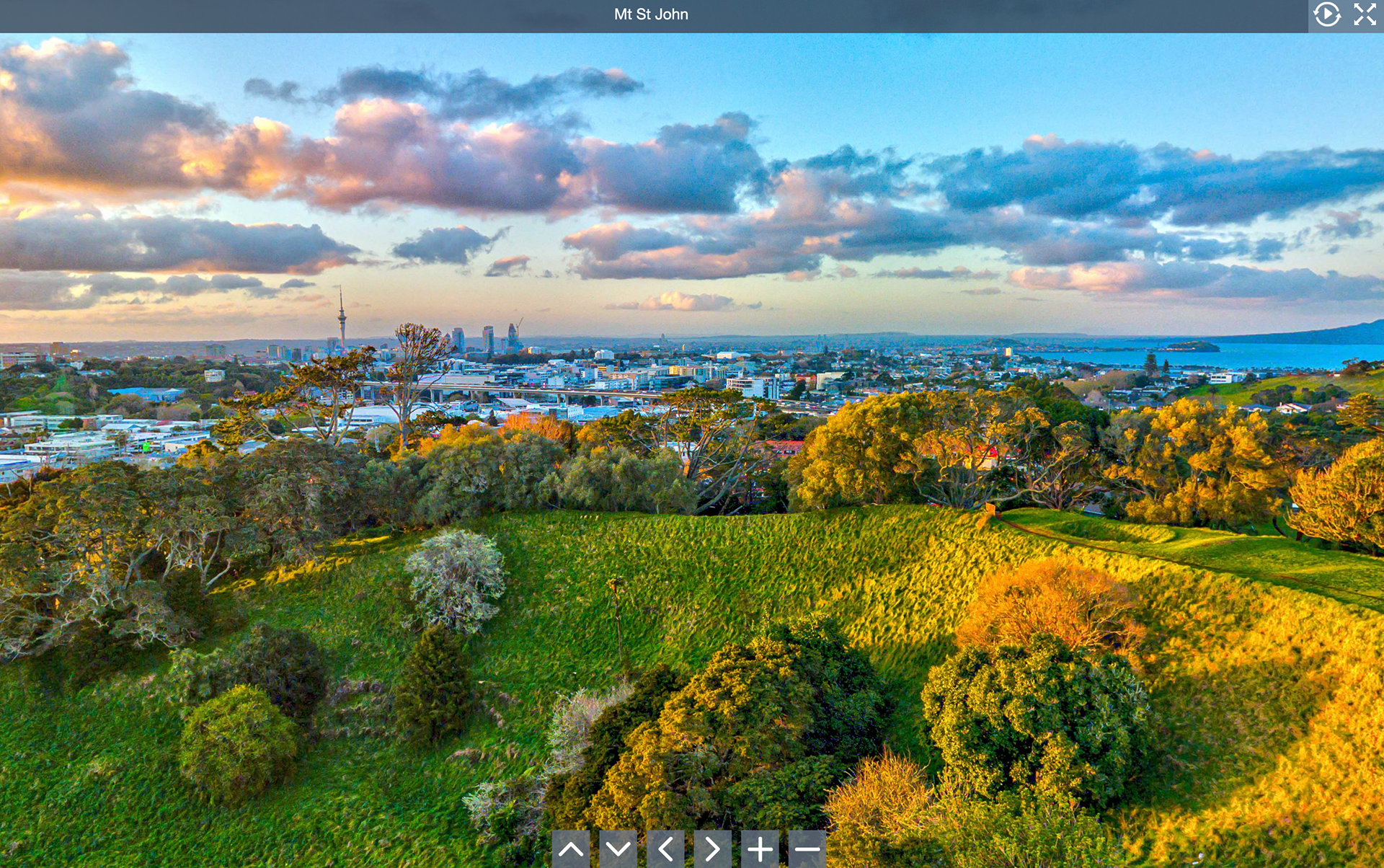Zoom in using the plus button
This screenshot has height=868, width=1384.
tap(760, 849)
